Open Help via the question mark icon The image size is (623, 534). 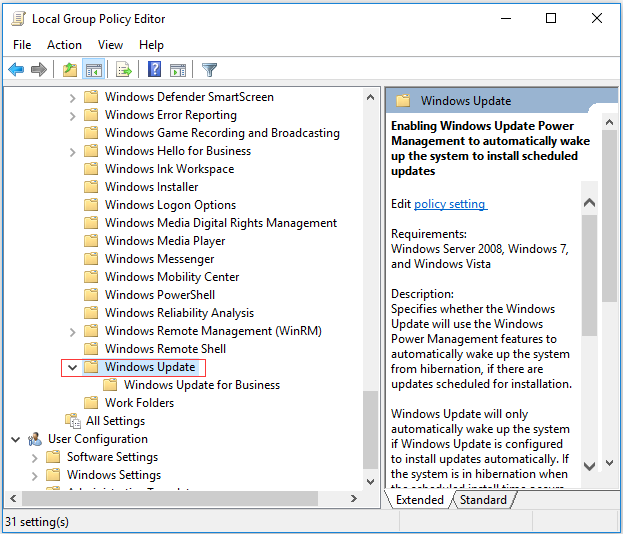point(155,69)
